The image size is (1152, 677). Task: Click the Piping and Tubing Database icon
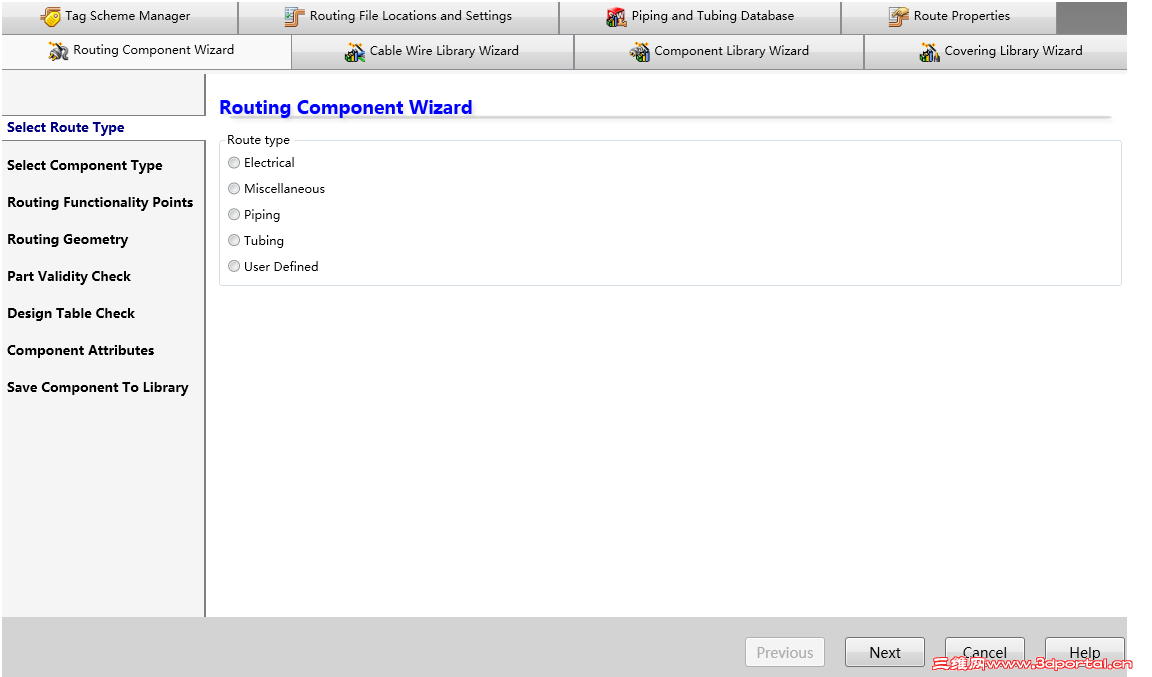(x=616, y=16)
